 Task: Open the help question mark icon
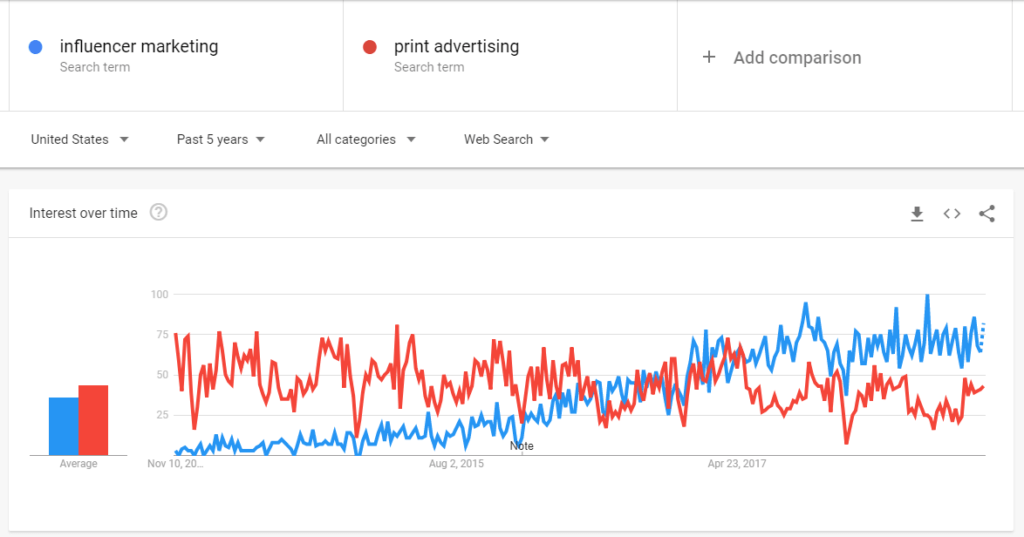click(x=159, y=212)
